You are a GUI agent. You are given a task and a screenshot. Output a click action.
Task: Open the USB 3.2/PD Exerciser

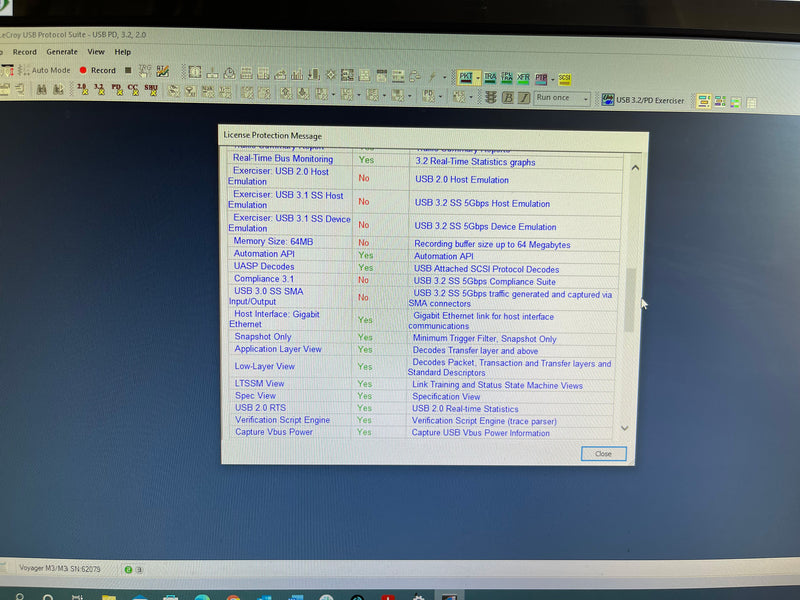tap(642, 100)
